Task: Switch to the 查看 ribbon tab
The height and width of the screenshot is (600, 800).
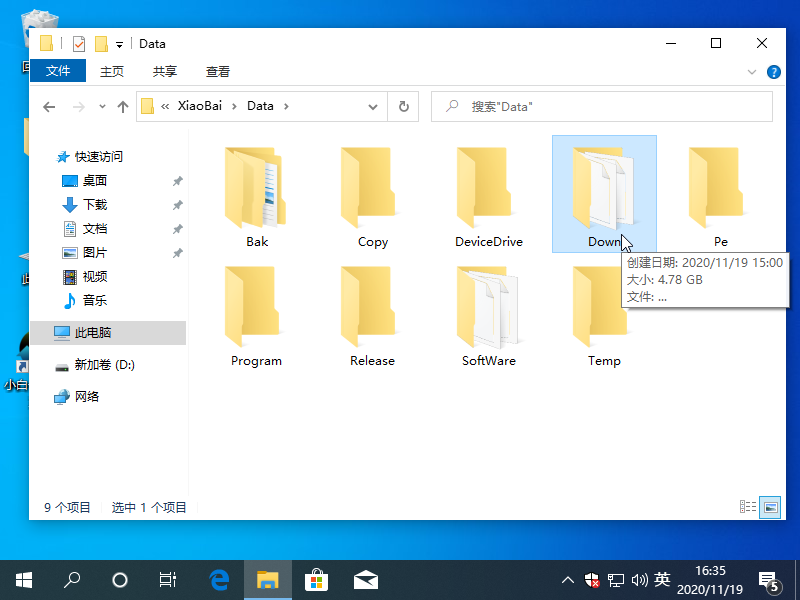Action: pyautogui.click(x=218, y=71)
